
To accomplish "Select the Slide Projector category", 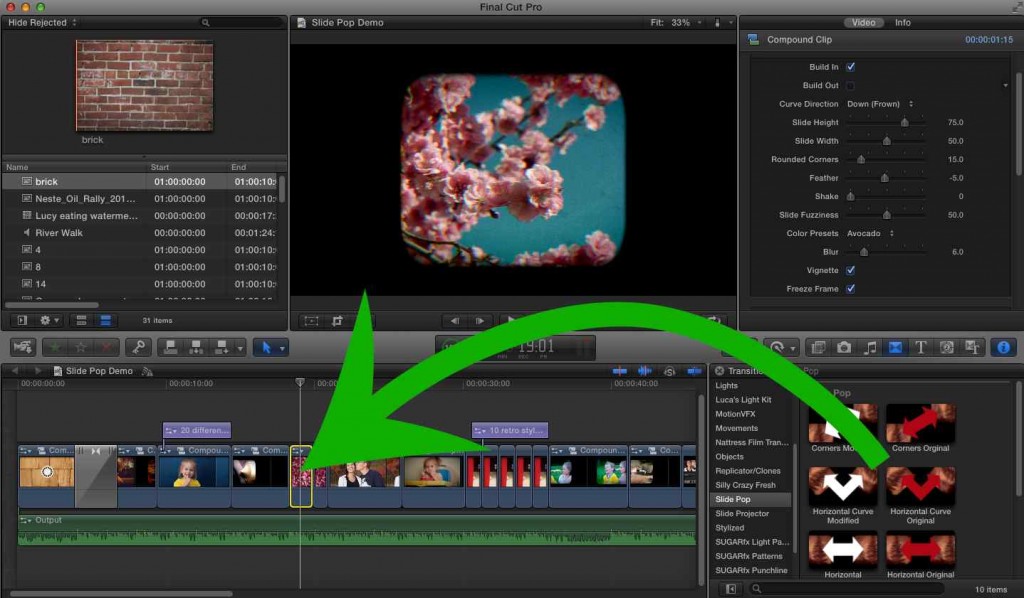I will coord(751,514).
